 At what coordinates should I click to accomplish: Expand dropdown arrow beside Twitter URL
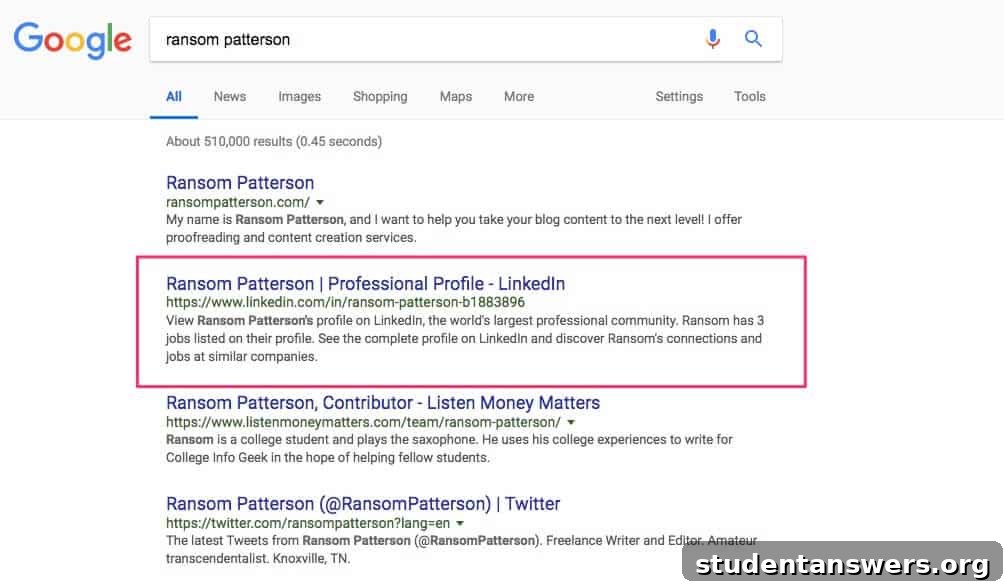460,523
